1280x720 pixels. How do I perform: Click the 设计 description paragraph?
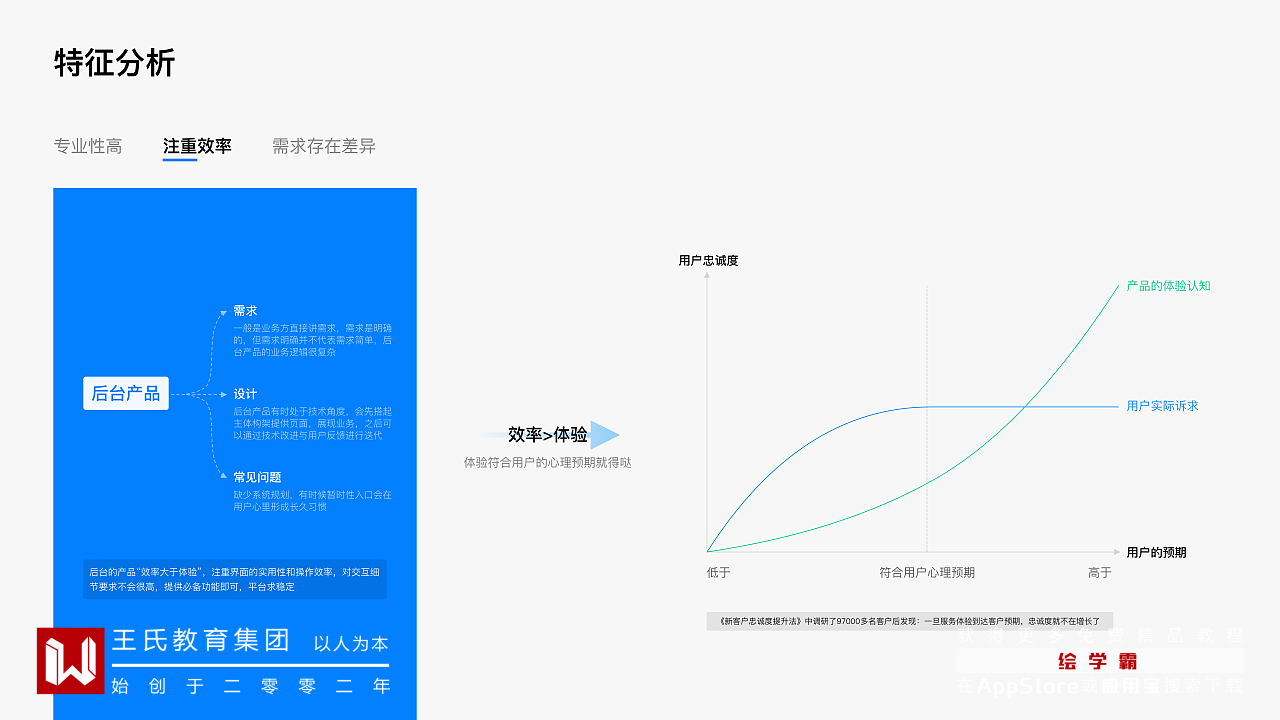313,423
